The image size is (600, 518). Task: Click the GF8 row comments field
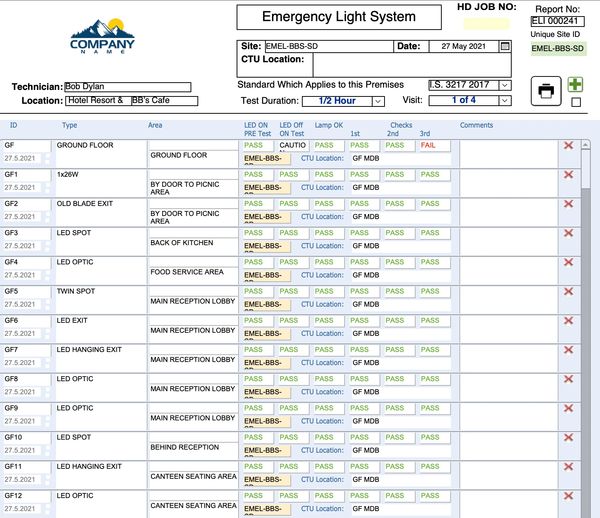[509, 387]
